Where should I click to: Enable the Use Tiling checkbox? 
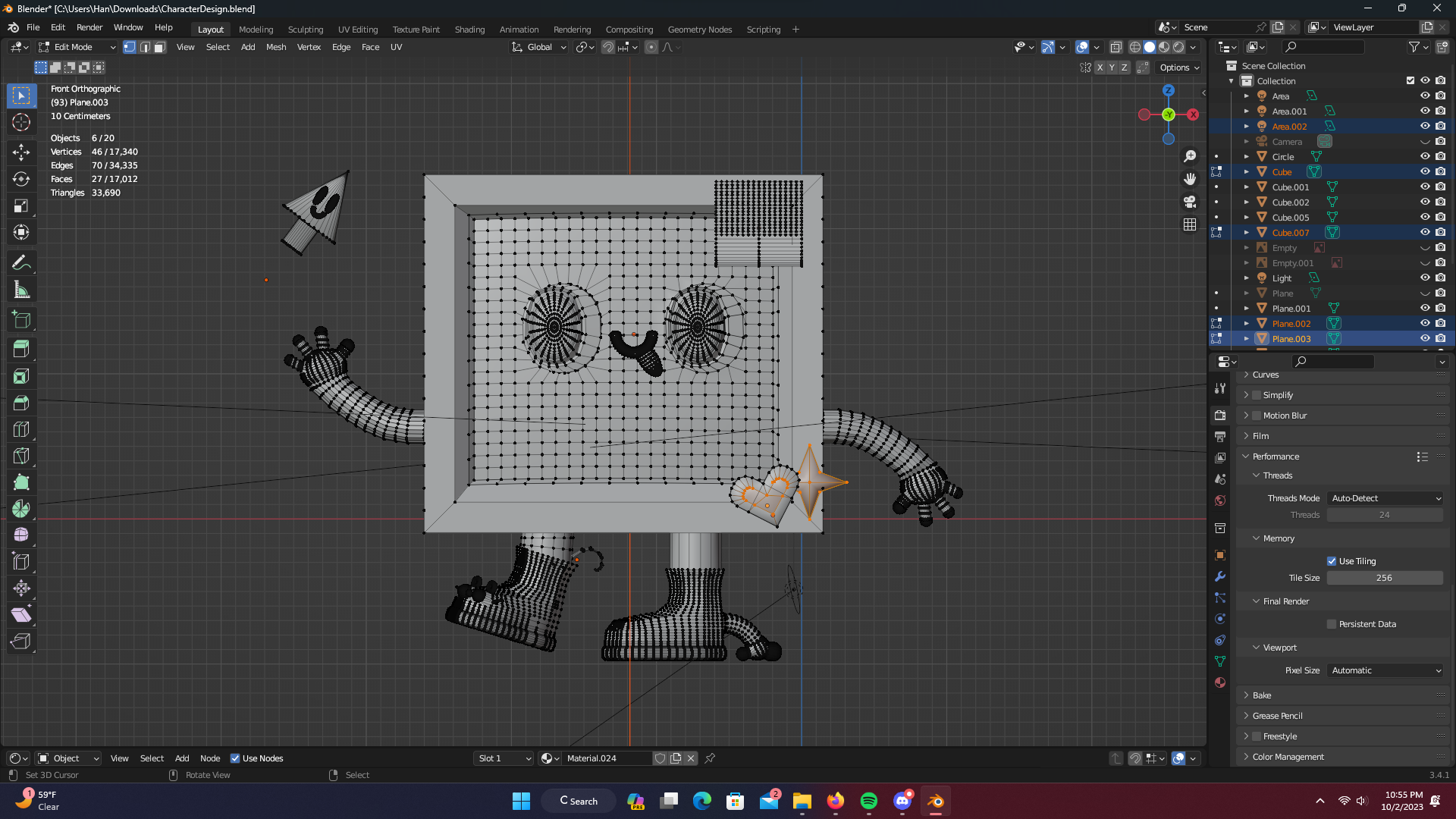pyautogui.click(x=1332, y=561)
